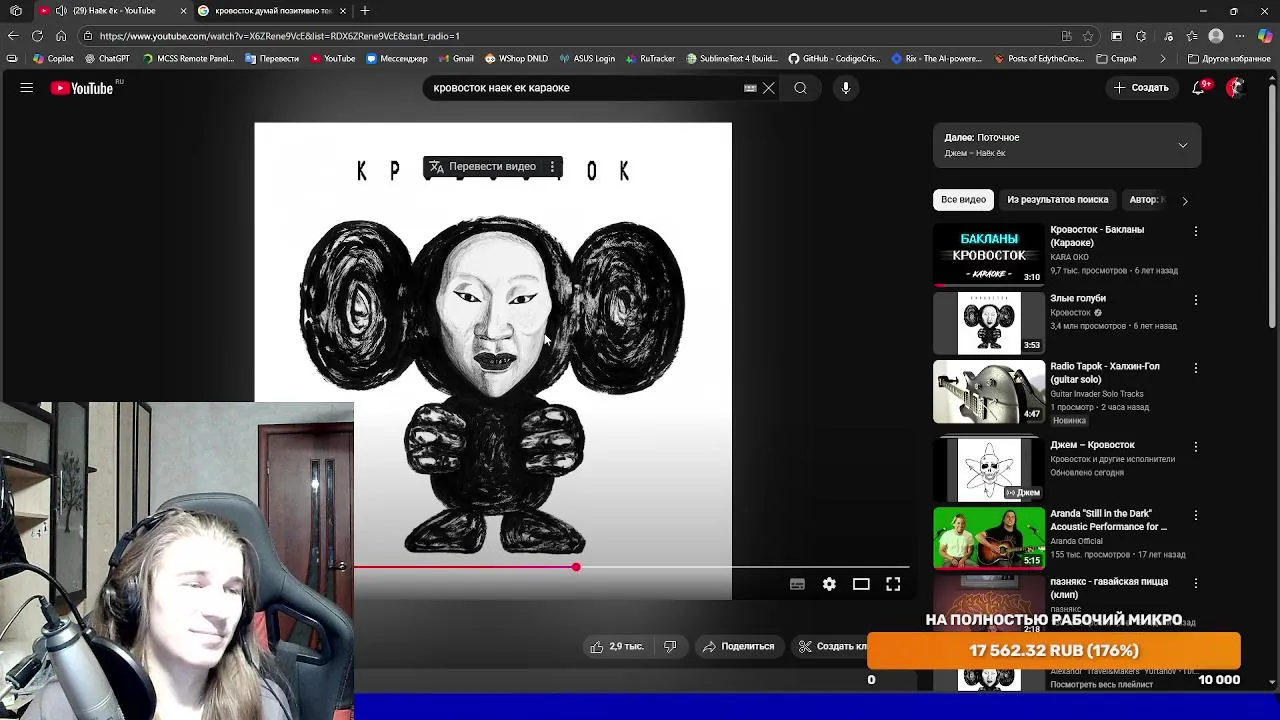
Task: Click the KARA OKO channel name
Action: click(1069, 258)
